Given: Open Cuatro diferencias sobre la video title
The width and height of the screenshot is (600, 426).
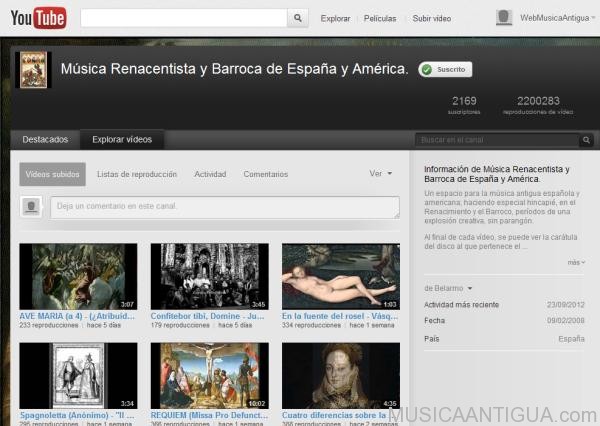Looking at the screenshot, I should (x=335, y=415).
